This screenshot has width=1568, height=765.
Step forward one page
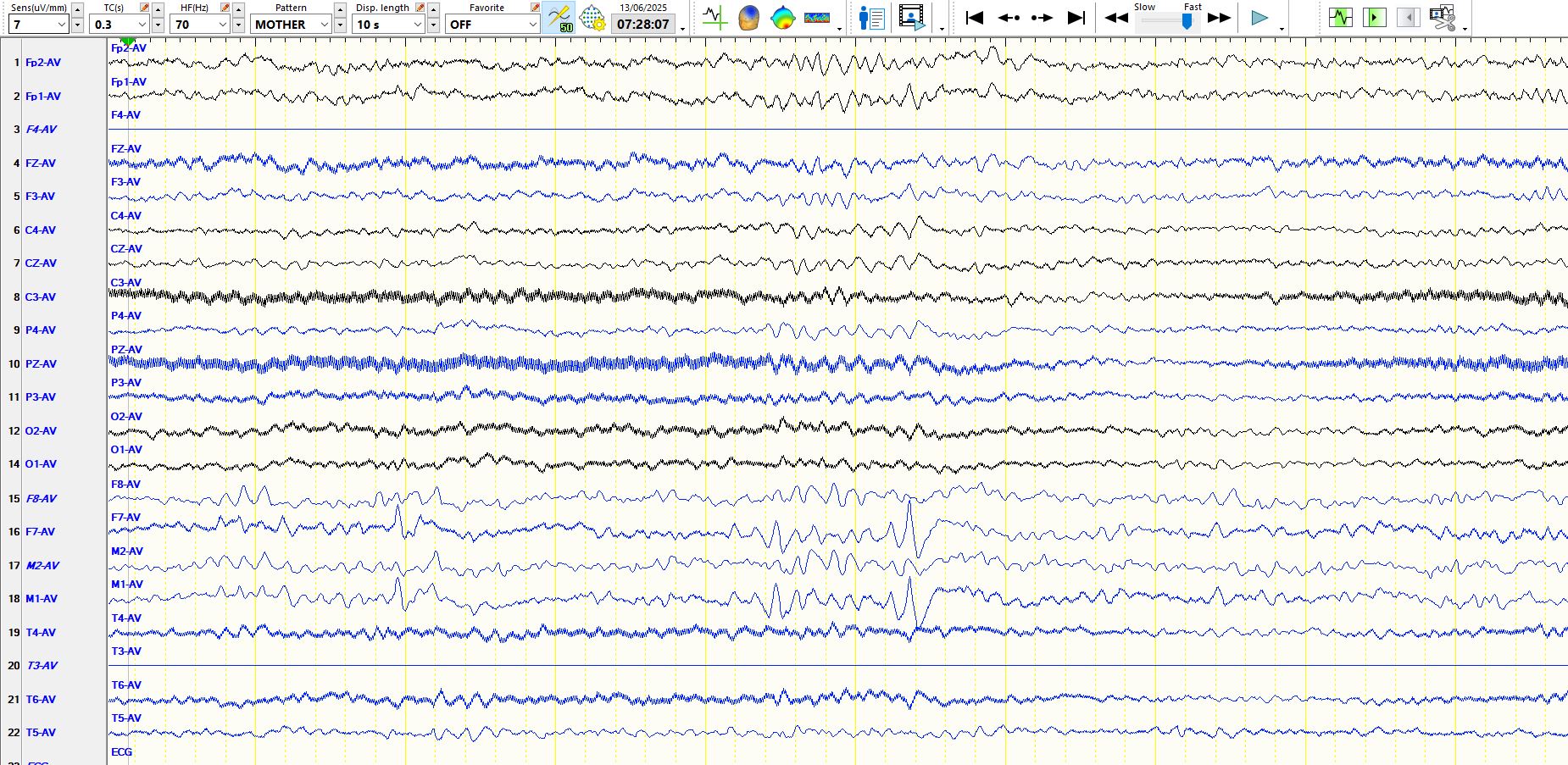1042,17
